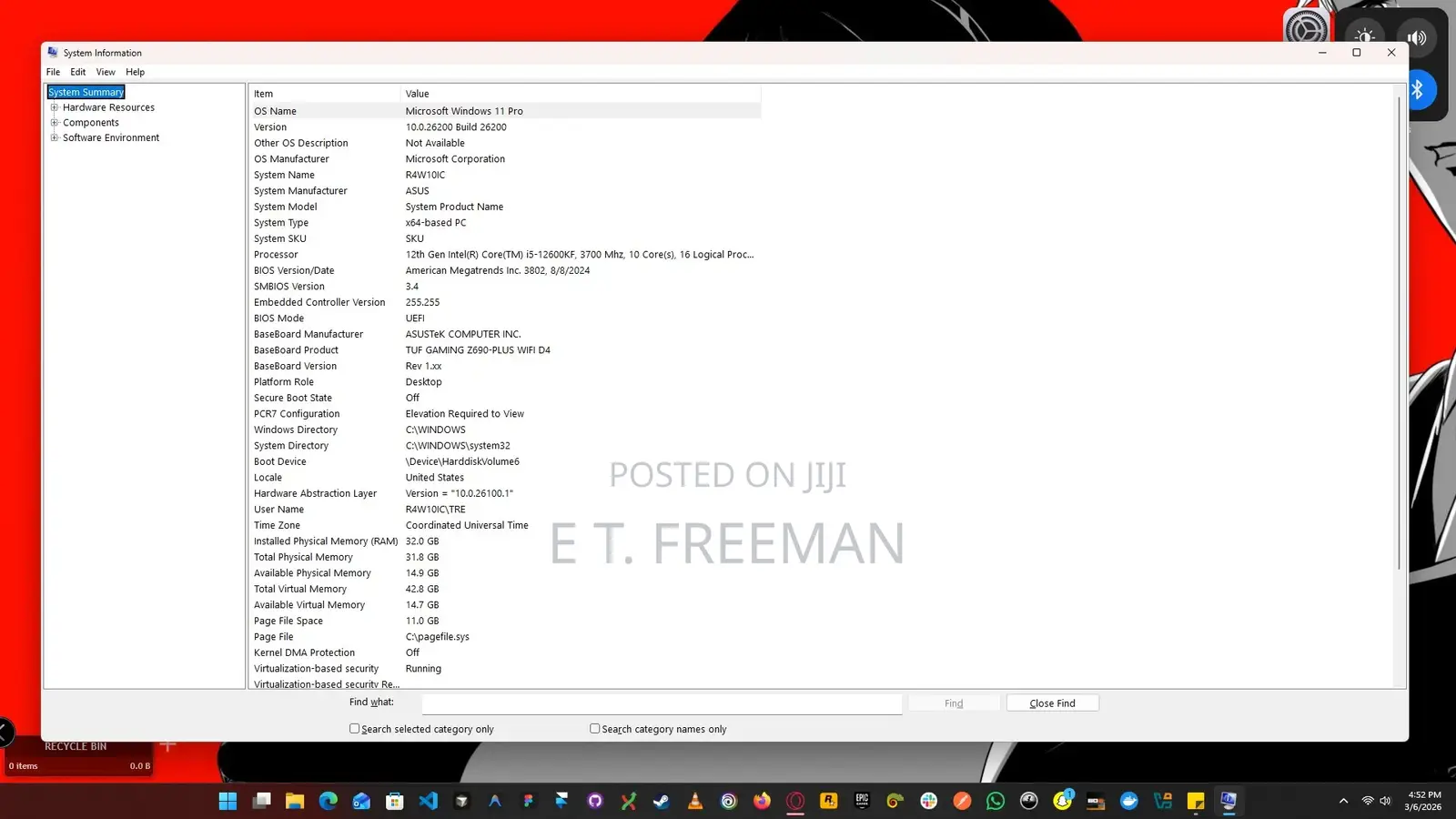Open the gear settings icon on desktop
Viewport: 1456px width, 819px height.
tap(1306, 29)
